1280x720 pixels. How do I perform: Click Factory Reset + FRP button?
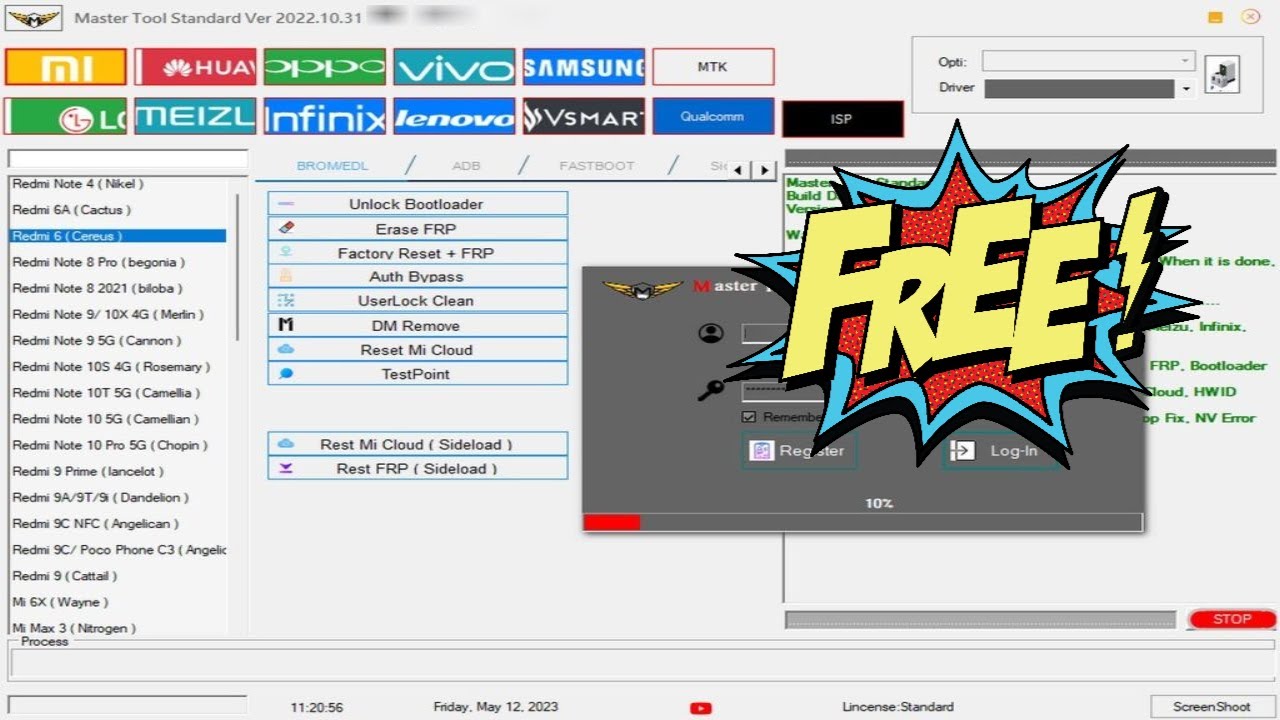click(x=418, y=253)
